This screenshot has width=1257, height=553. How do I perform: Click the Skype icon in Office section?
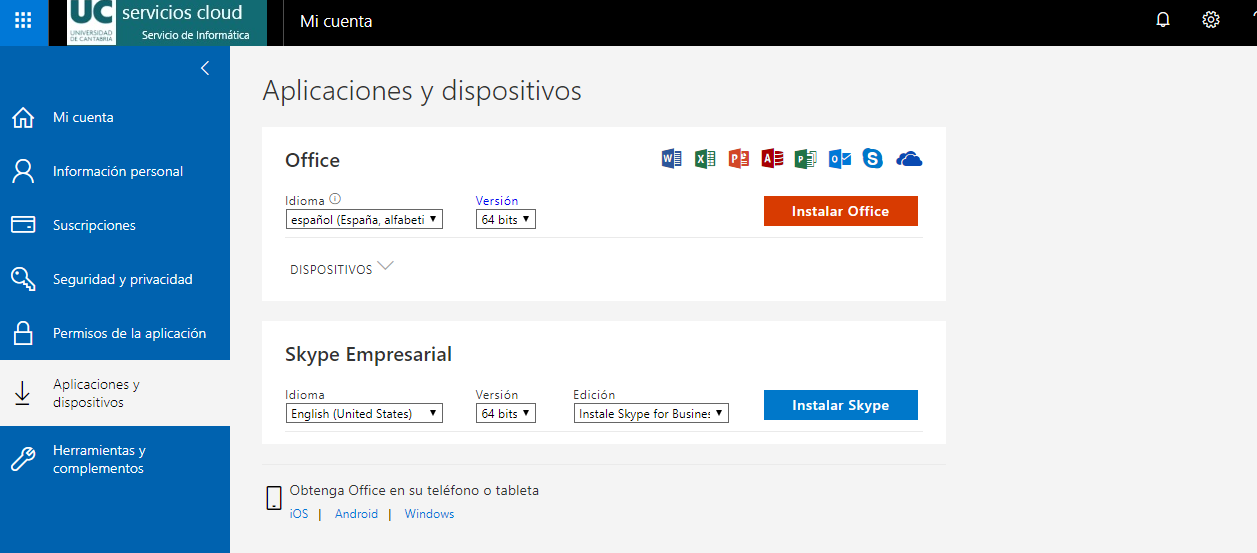click(x=873, y=158)
